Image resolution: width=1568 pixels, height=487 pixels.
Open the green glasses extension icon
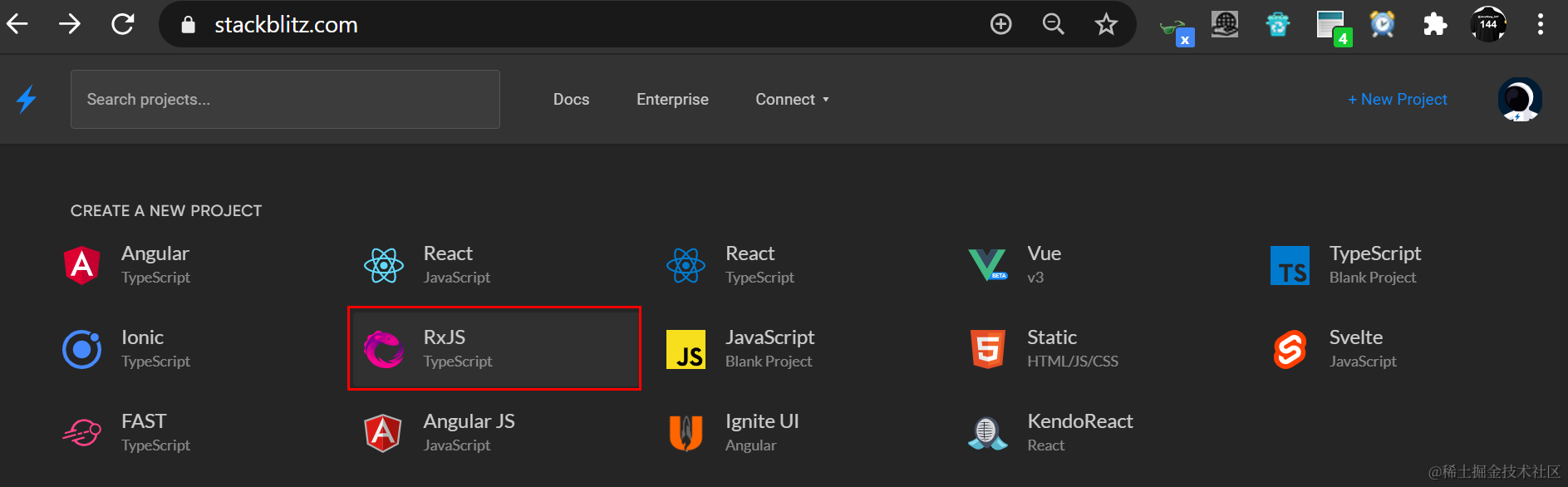pos(1177,30)
